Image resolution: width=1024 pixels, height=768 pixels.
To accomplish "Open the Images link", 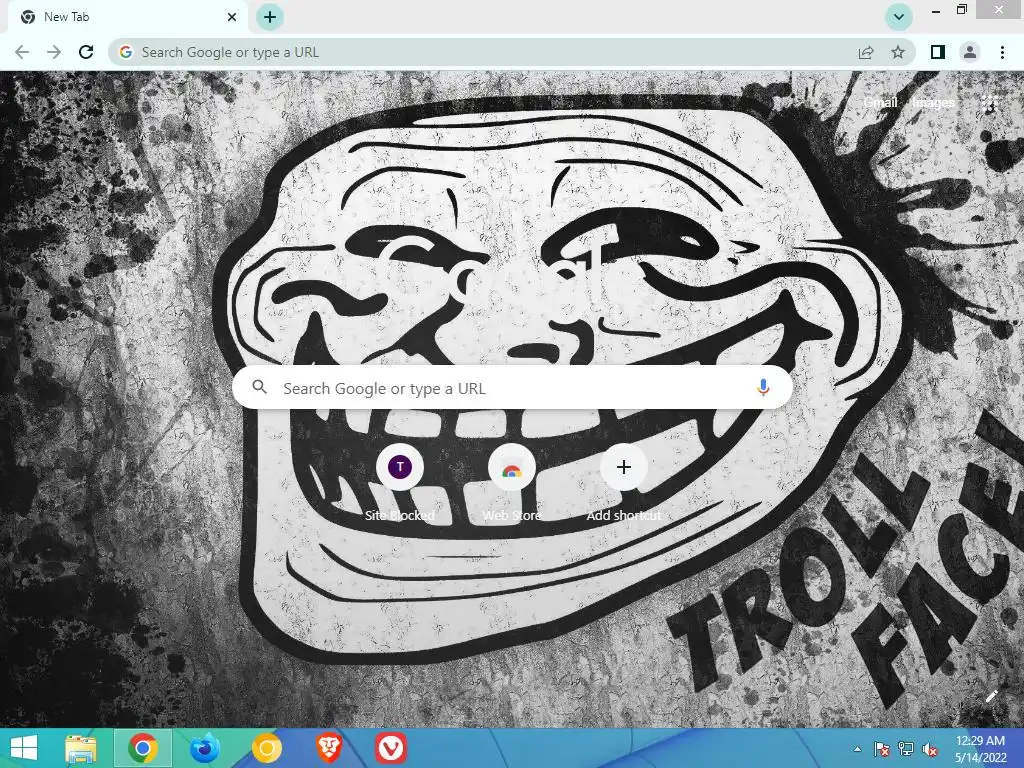I will tap(933, 103).
